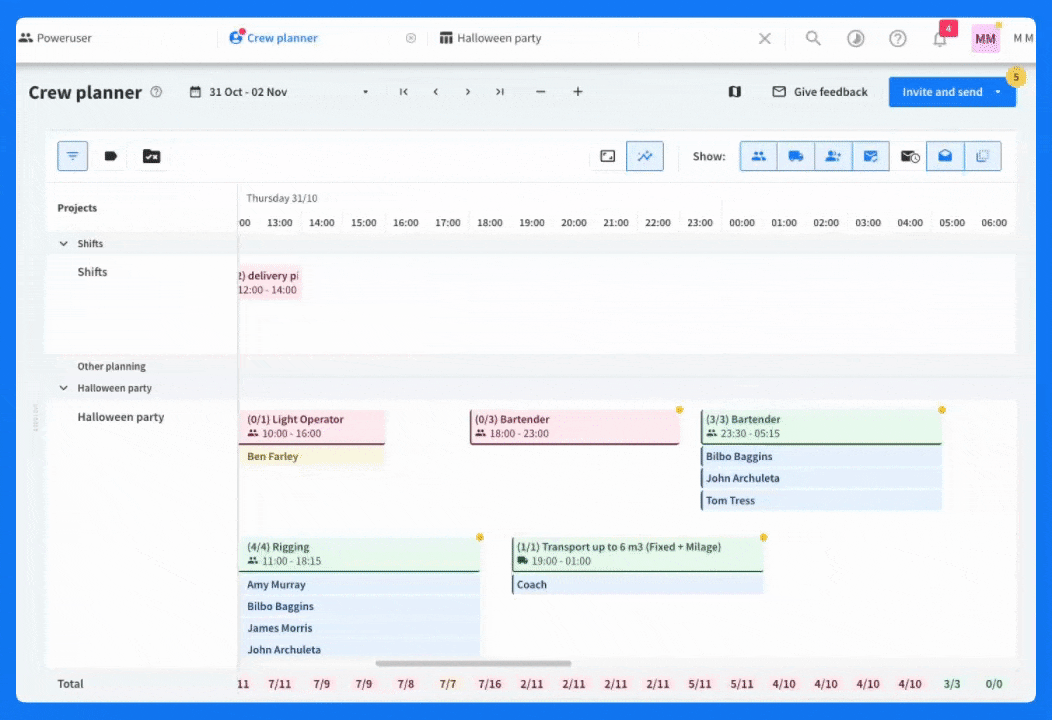Toggle show crew with plus icon
The width and height of the screenshot is (1052, 720).
coord(833,156)
